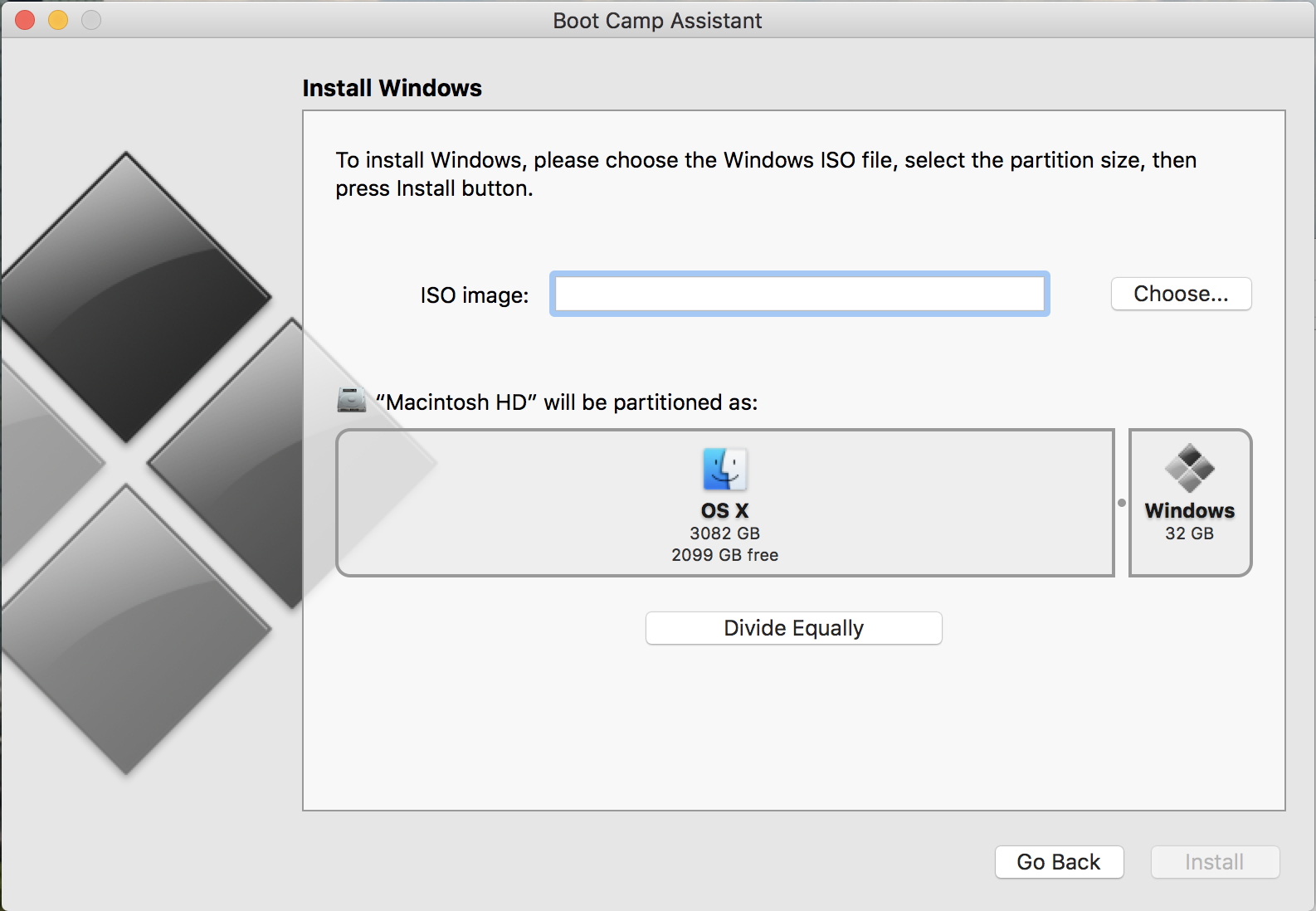Click the 2099 GB free text
Viewport: 1316px width, 911px height.
[724, 555]
